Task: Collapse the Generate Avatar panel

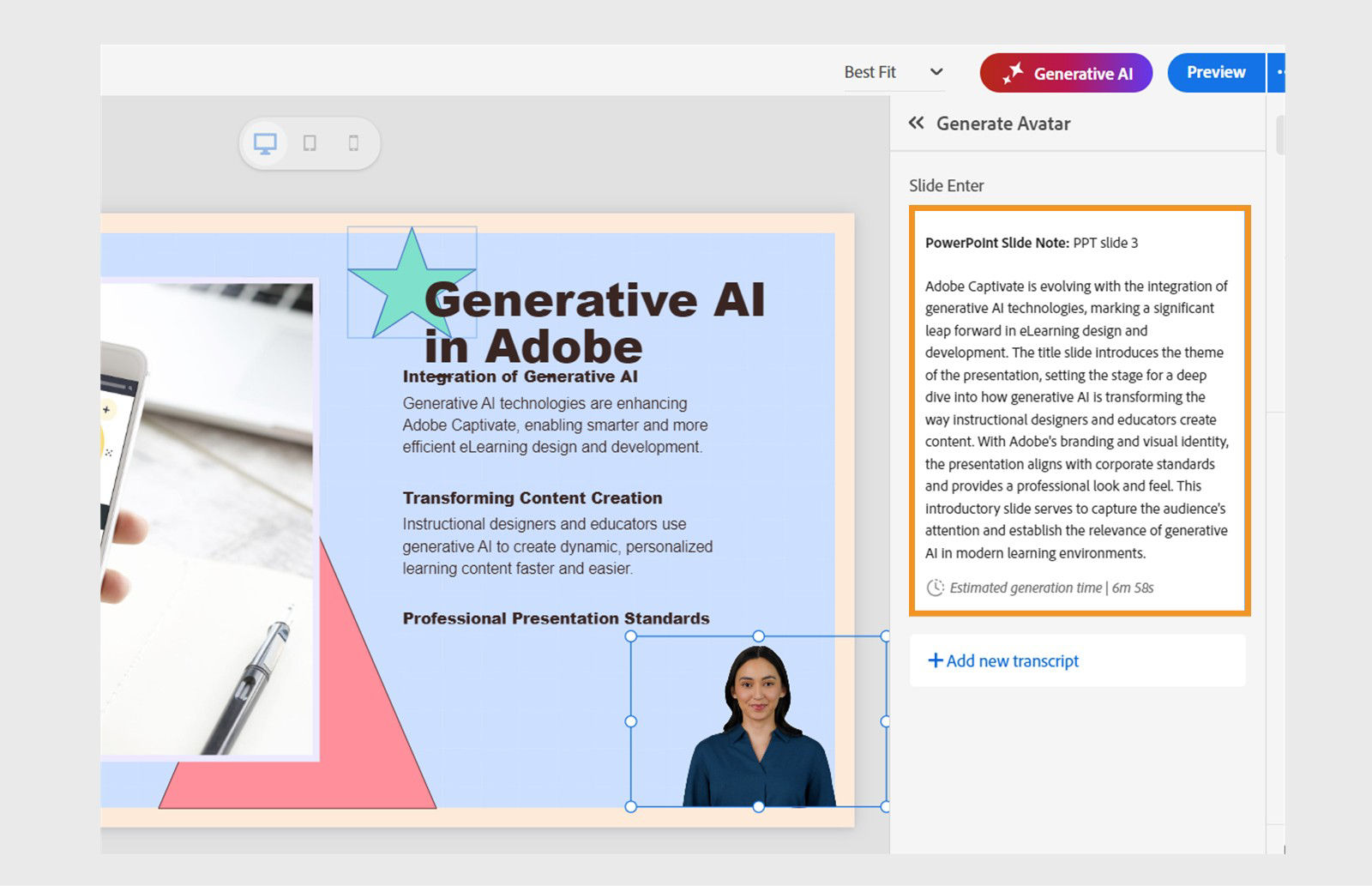Action: pyautogui.click(x=916, y=124)
